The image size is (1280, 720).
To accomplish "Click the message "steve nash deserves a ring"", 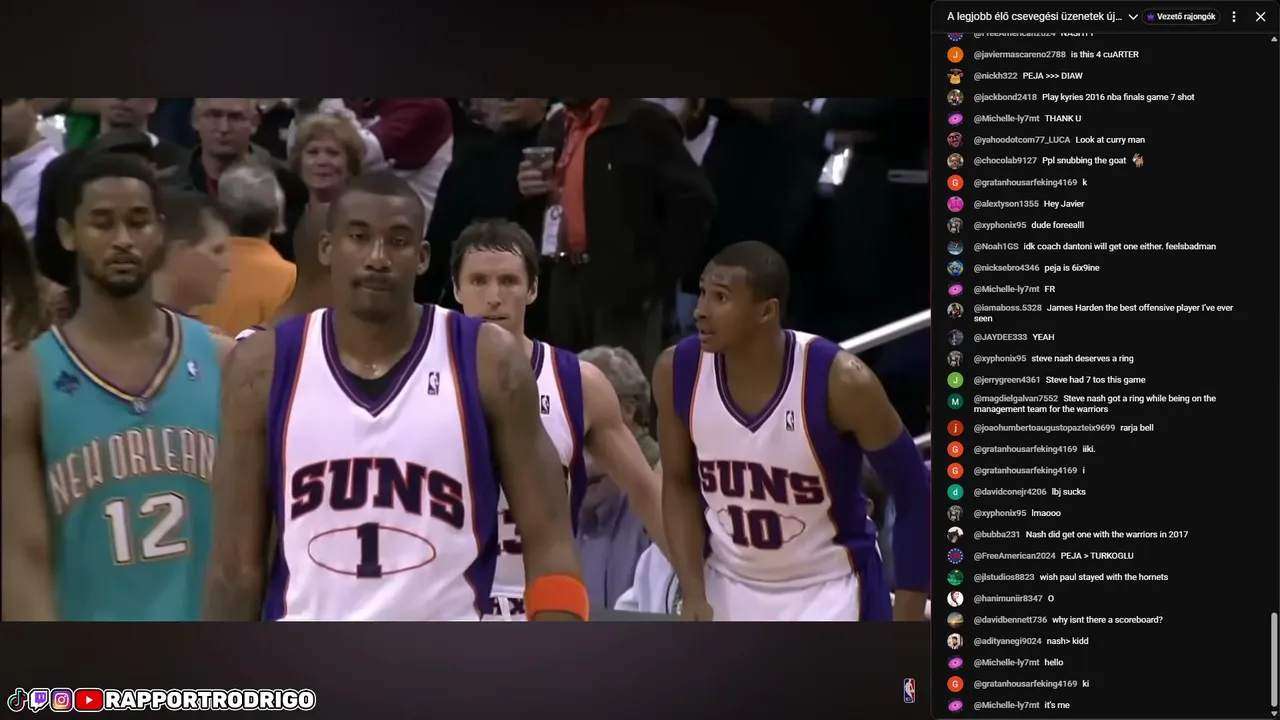I will pyautogui.click(x=1082, y=359).
